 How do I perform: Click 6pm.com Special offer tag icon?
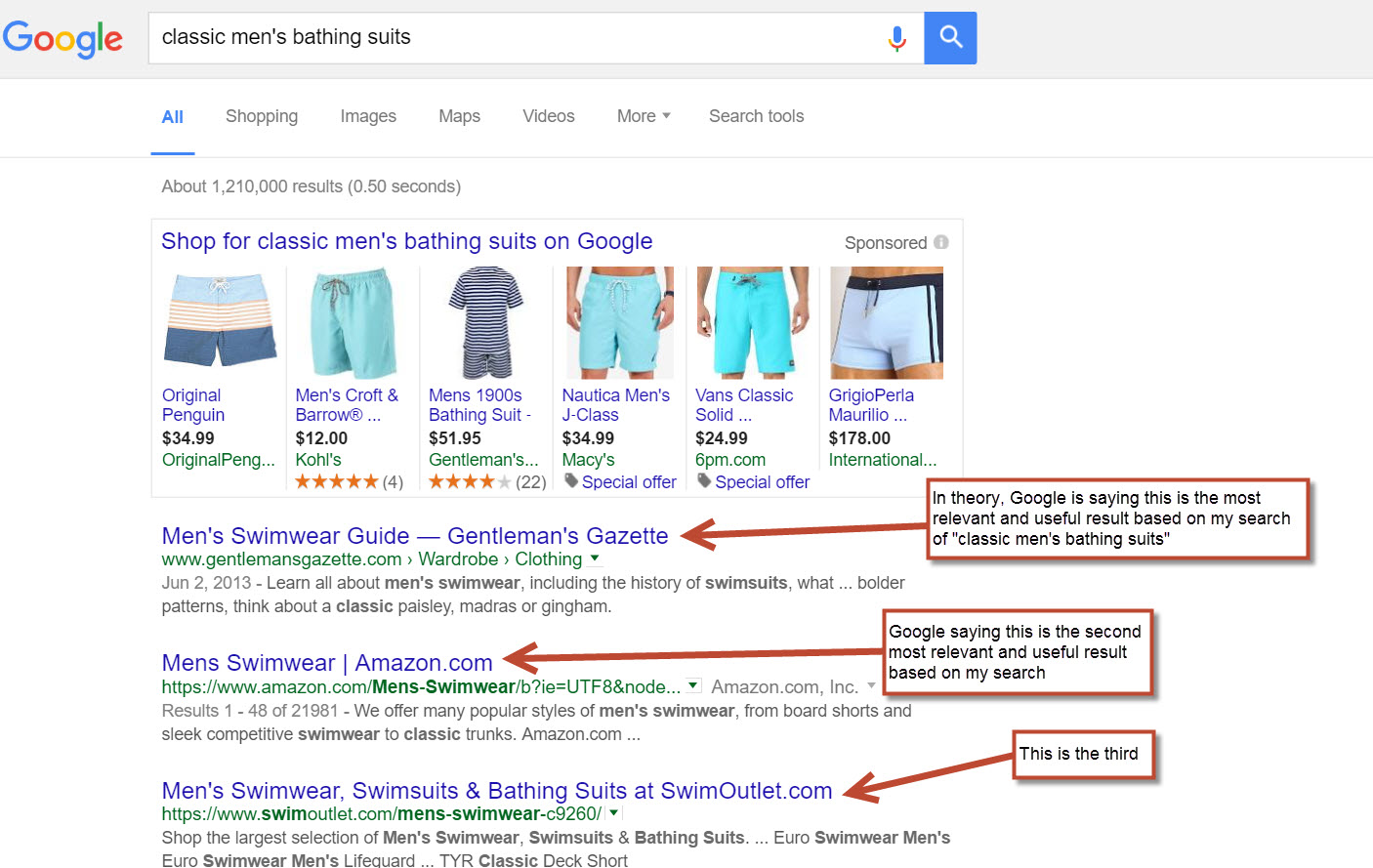tap(704, 481)
